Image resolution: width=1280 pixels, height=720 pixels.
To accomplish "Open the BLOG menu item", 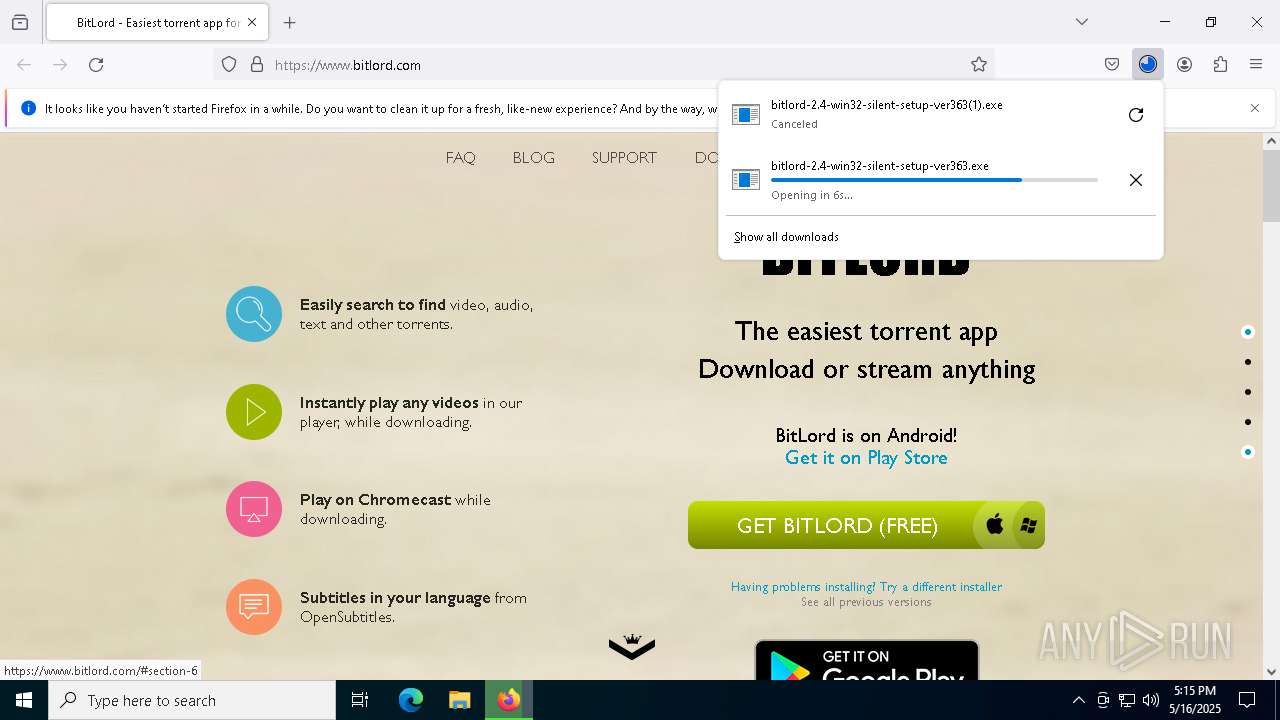I will (x=533, y=158).
